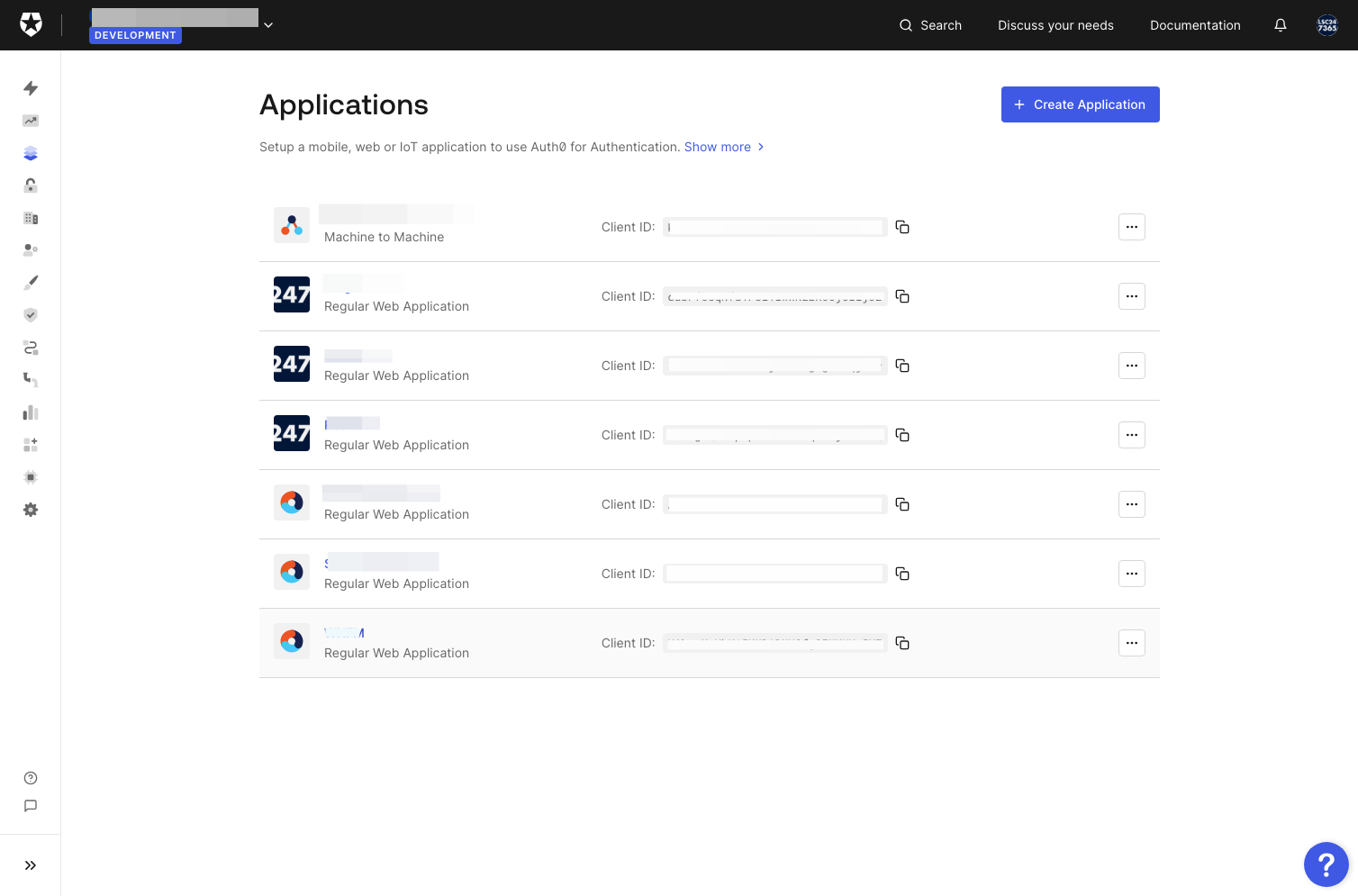1358x896 pixels.
Task: Select the Applications layers icon in sidebar
Action: pyautogui.click(x=31, y=153)
